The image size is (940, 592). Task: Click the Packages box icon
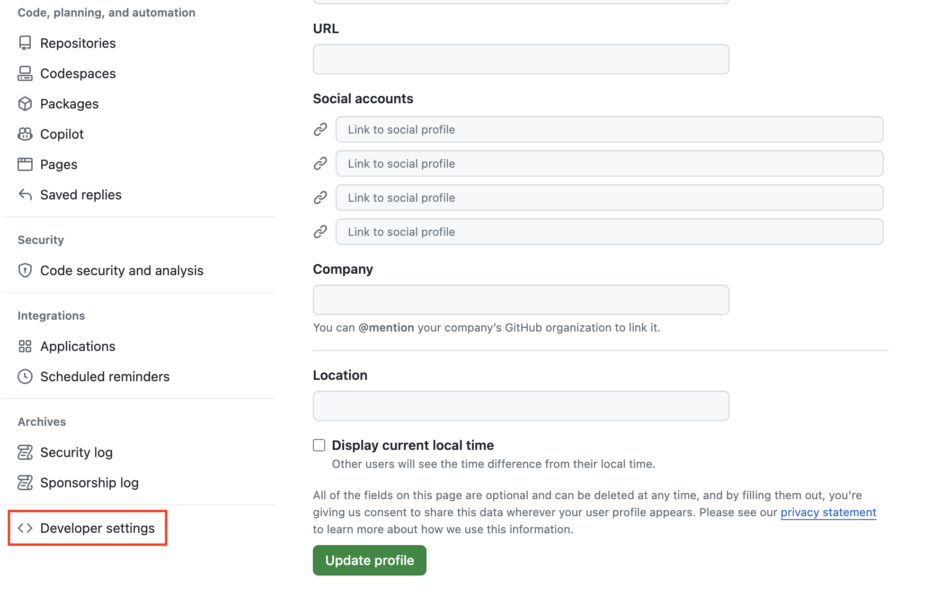click(25, 103)
